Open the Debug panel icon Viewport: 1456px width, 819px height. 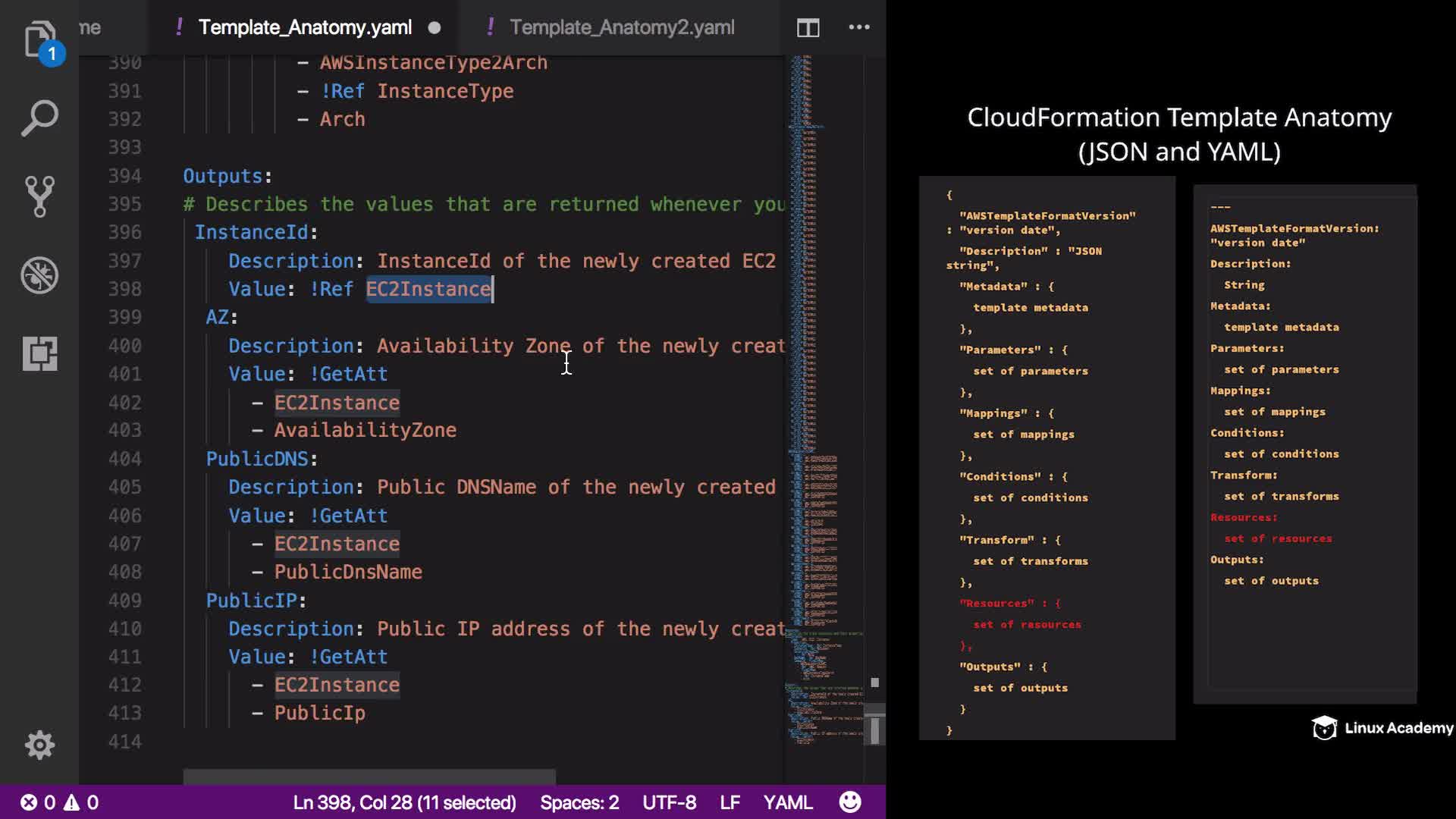pyautogui.click(x=39, y=275)
